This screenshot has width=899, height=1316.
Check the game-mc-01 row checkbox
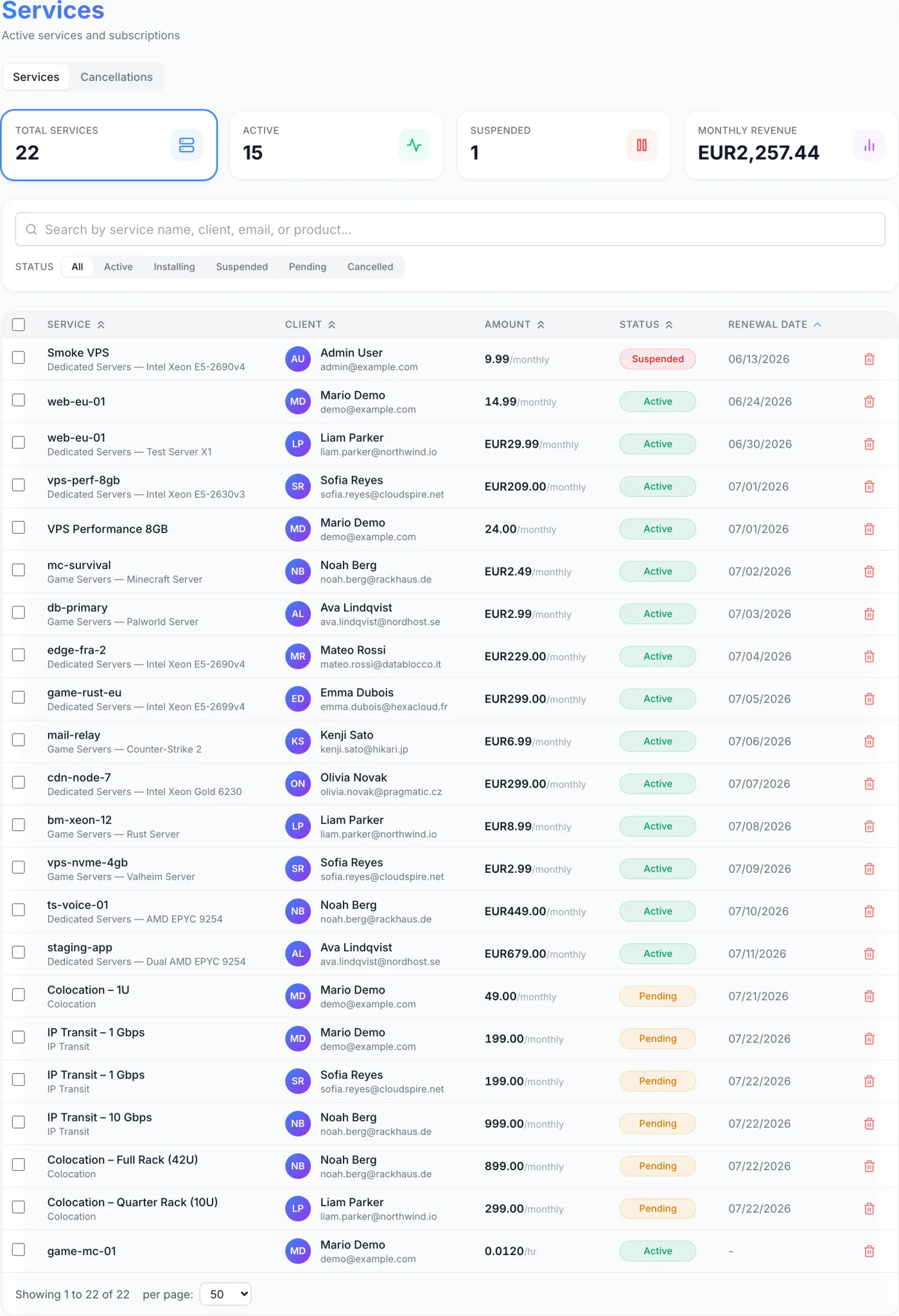(x=19, y=1249)
